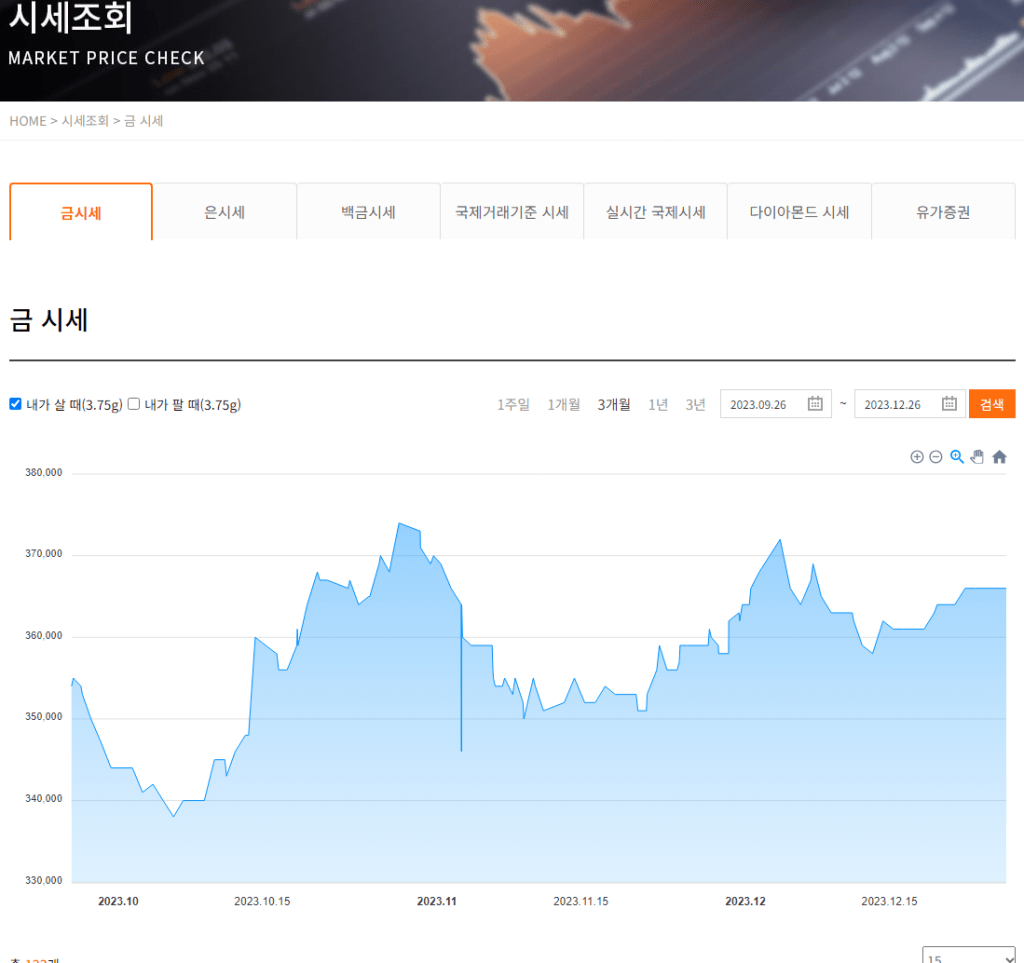Check the 내가 팔 때(3.75g) checkbox
This screenshot has width=1024, height=963.
pos(133,404)
